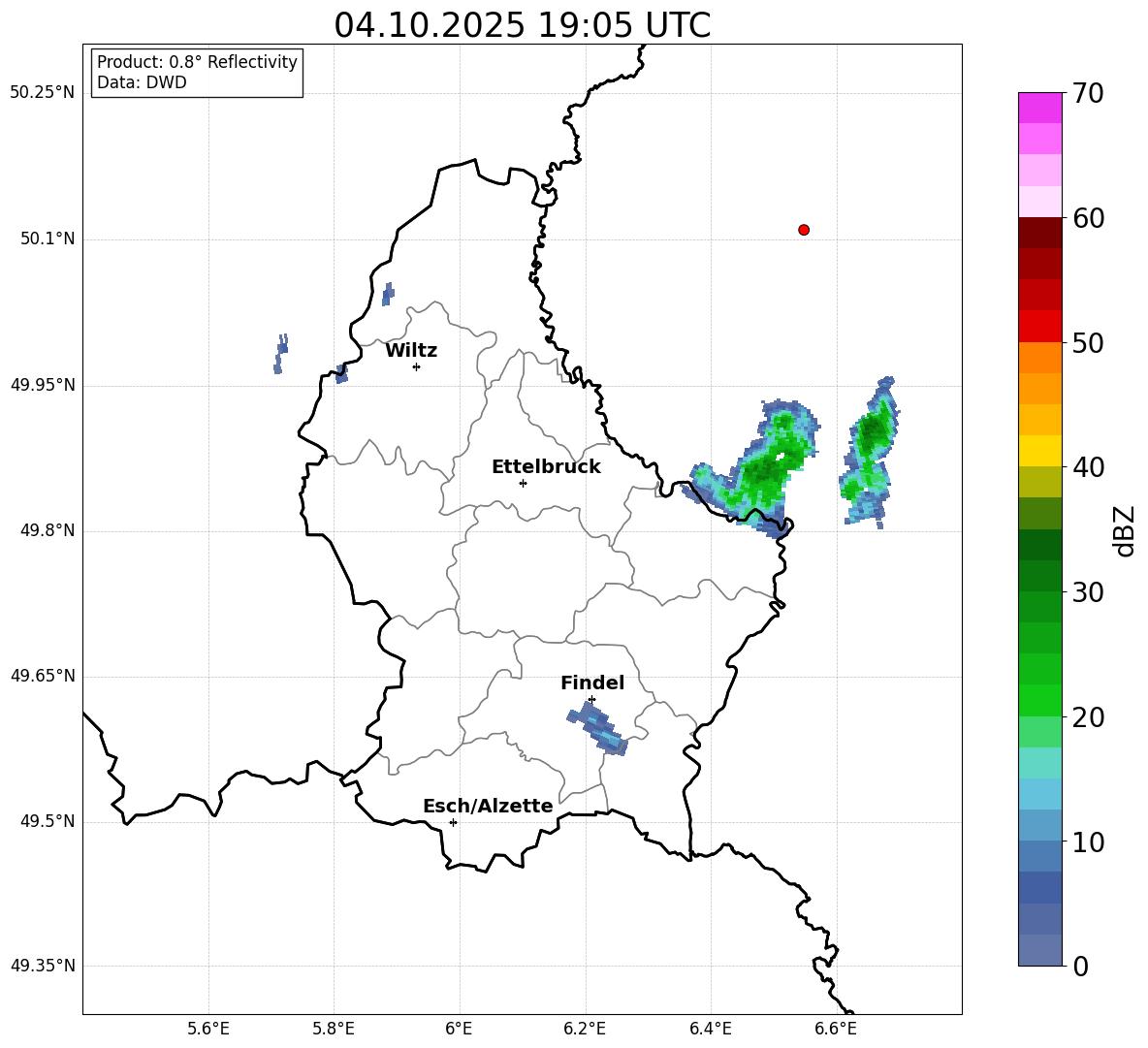Viewport: 1148px width, 1048px height.
Task: Click the 49.35°N latitude label
Action: coord(43,966)
